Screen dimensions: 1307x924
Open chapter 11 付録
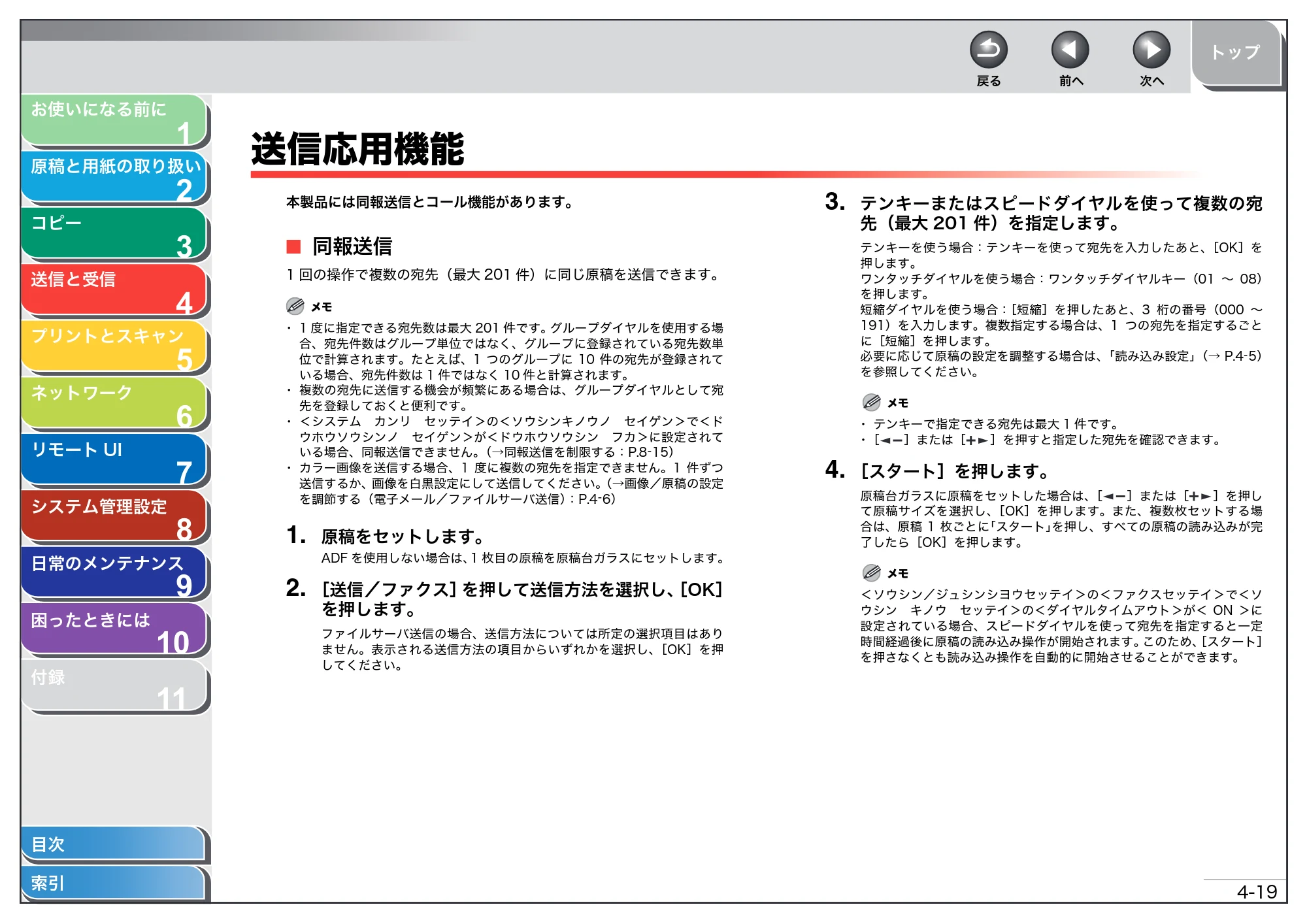tap(114, 687)
